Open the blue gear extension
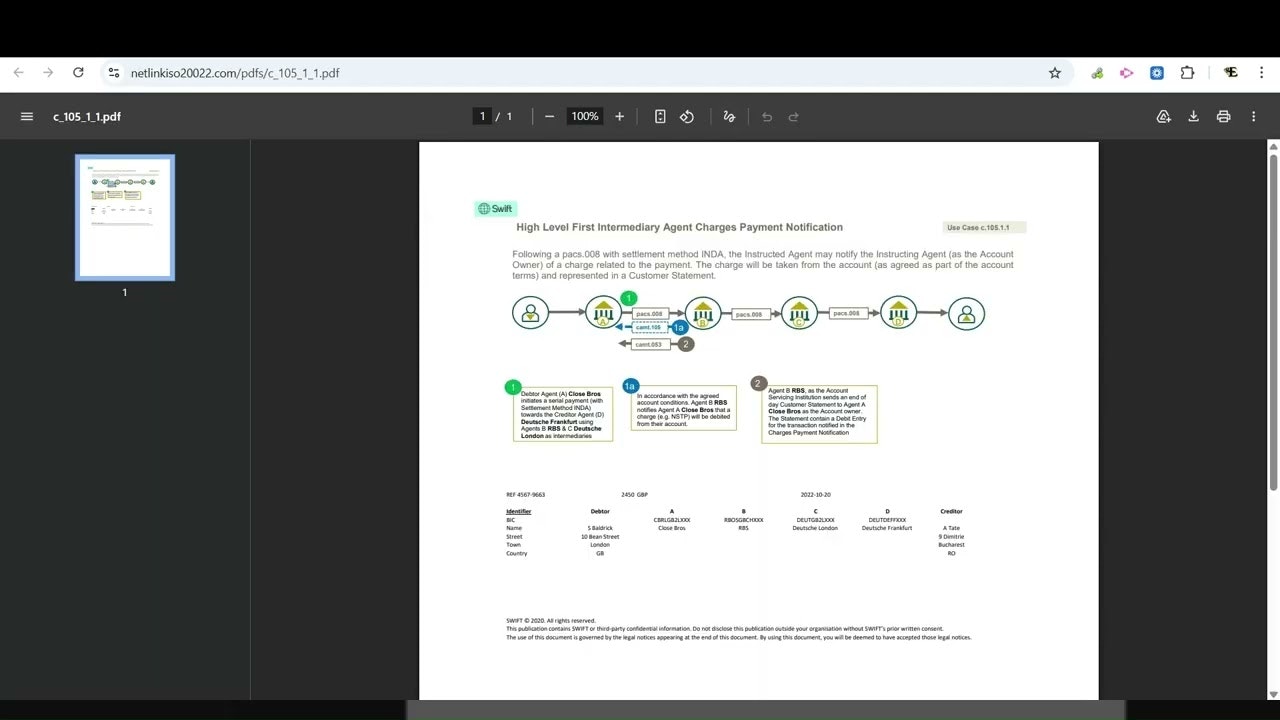This screenshot has width=1280, height=720. (1157, 73)
